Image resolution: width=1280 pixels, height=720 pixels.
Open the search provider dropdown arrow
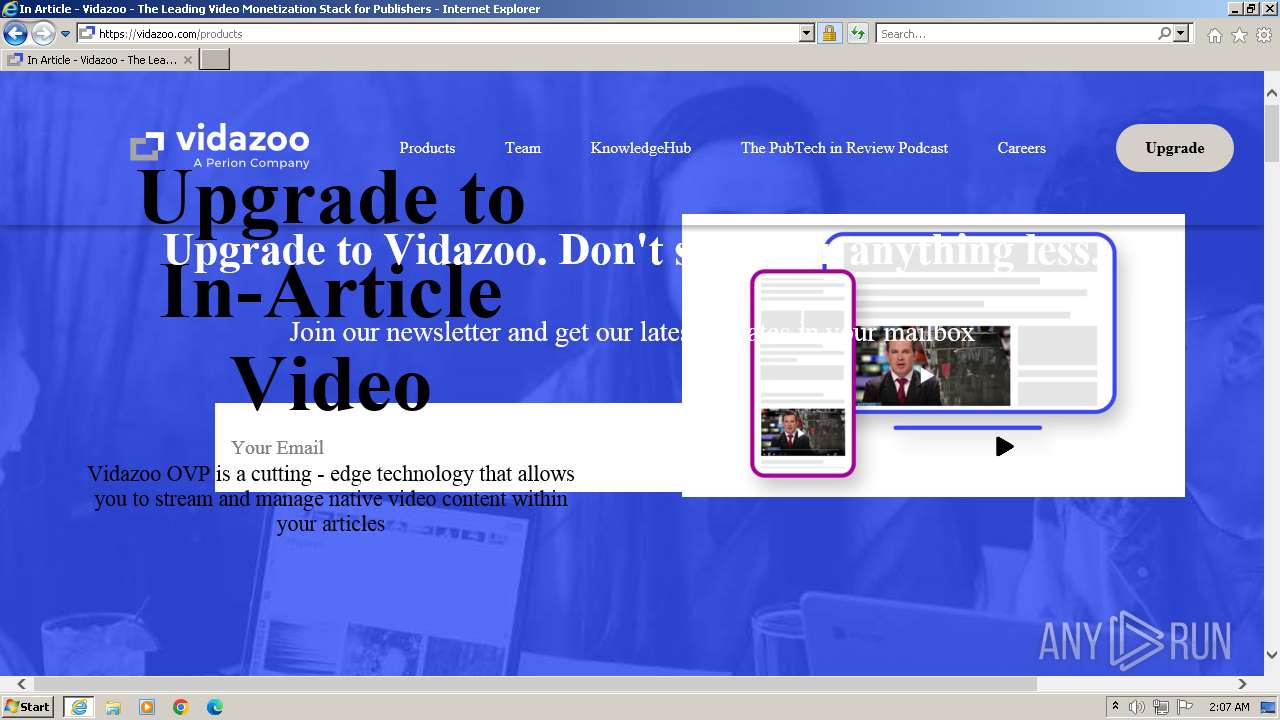(x=1181, y=34)
